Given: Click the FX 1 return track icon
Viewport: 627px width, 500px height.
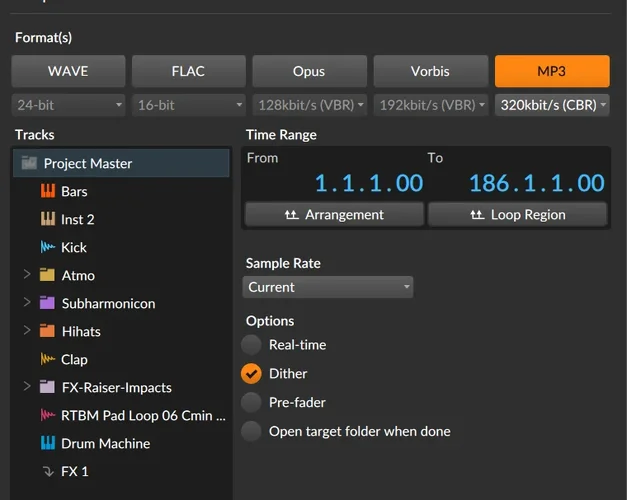Looking at the screenshot, I should click(48, 471).
